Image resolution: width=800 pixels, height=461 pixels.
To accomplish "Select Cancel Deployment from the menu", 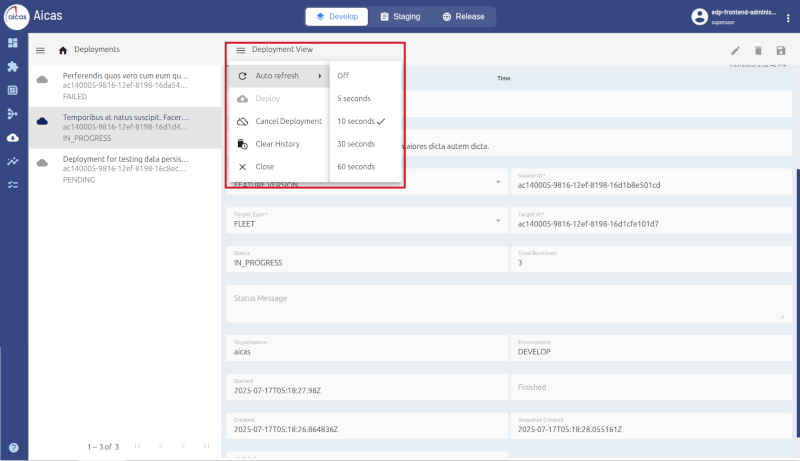I will 288,121.
